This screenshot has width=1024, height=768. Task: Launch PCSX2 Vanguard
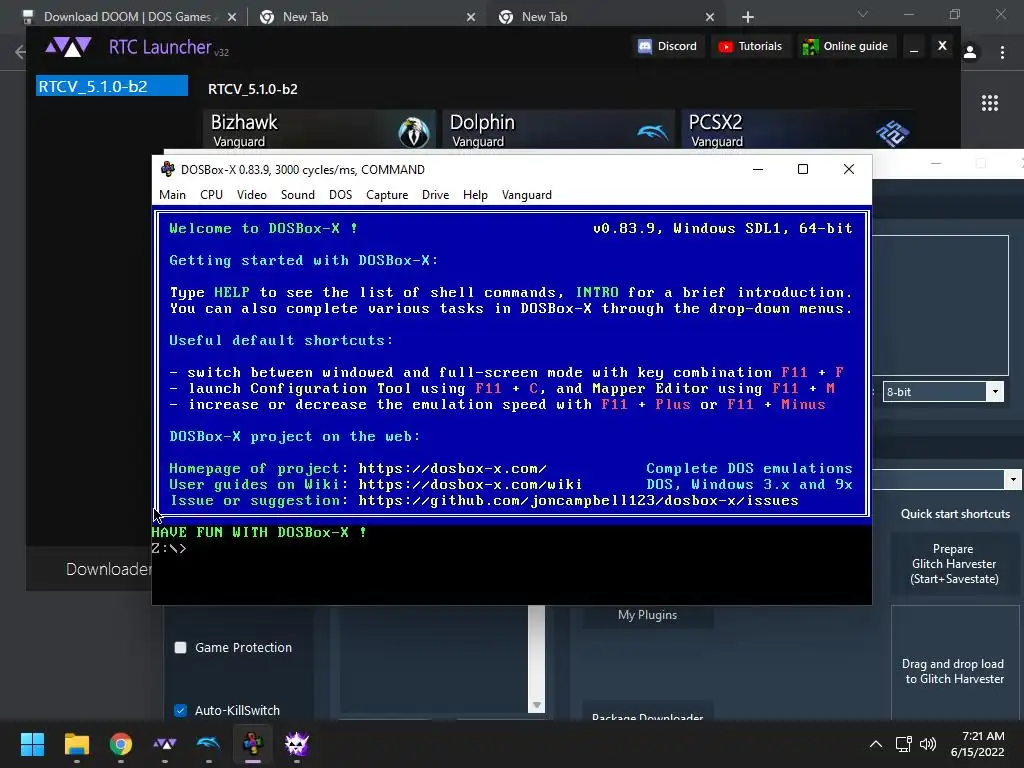[x=797, y=131]
